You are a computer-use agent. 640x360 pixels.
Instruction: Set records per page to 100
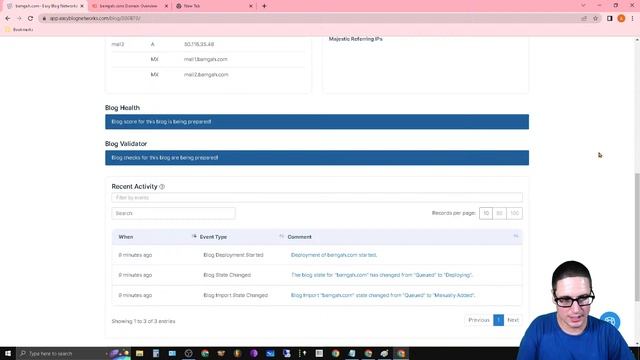[x=514, y=213]
